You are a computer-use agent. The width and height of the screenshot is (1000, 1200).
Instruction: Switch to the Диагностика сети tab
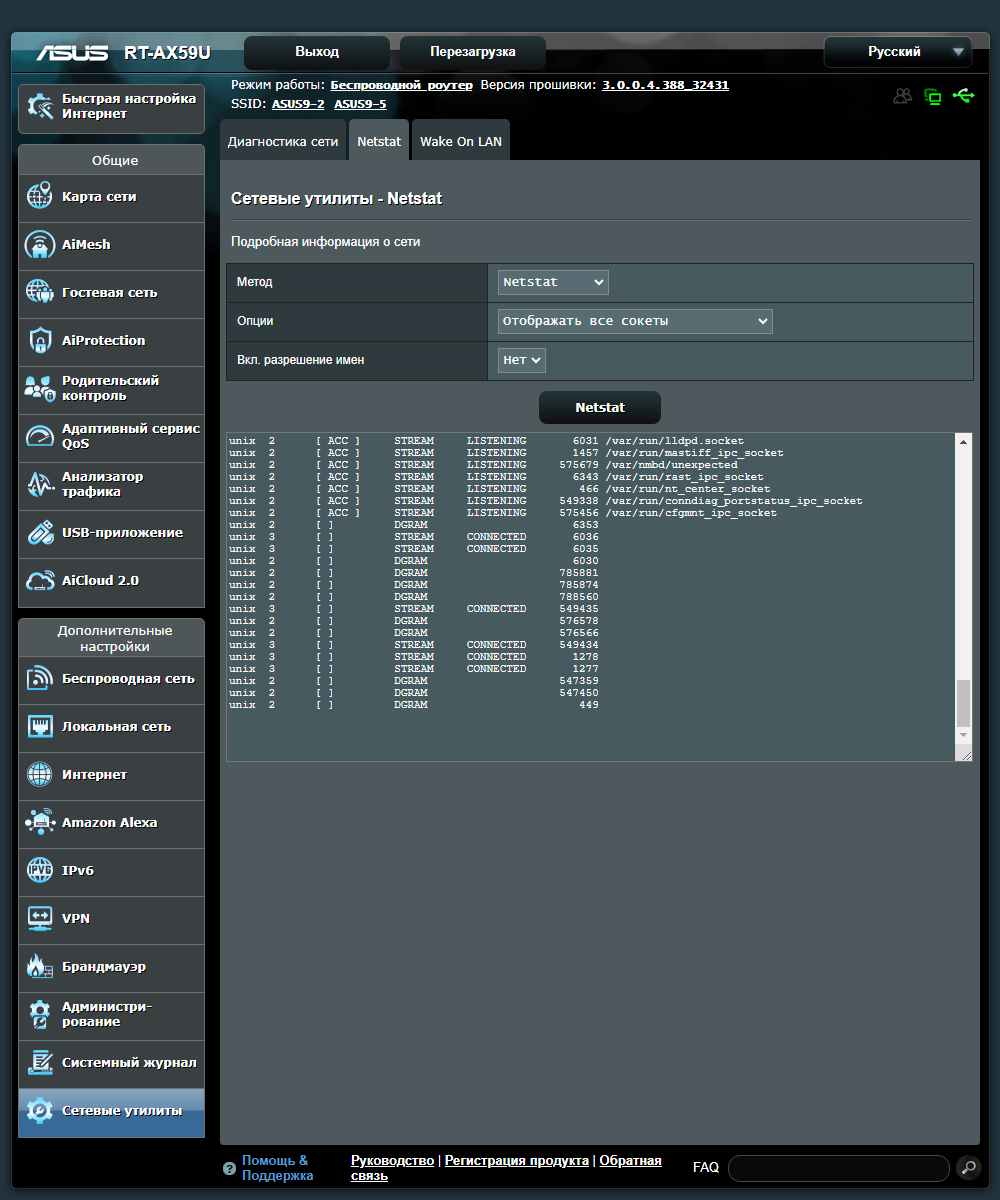point(283,141)
